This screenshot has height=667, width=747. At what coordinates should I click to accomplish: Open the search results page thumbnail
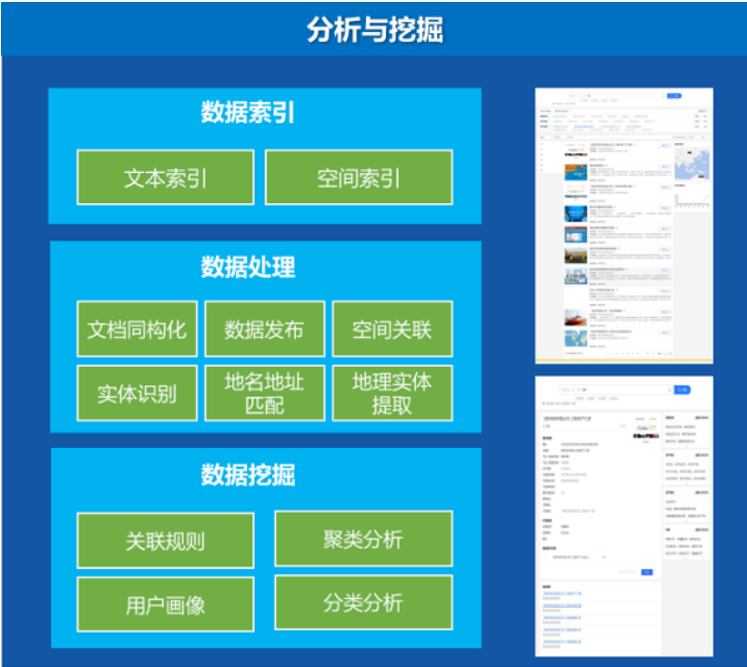624,225
